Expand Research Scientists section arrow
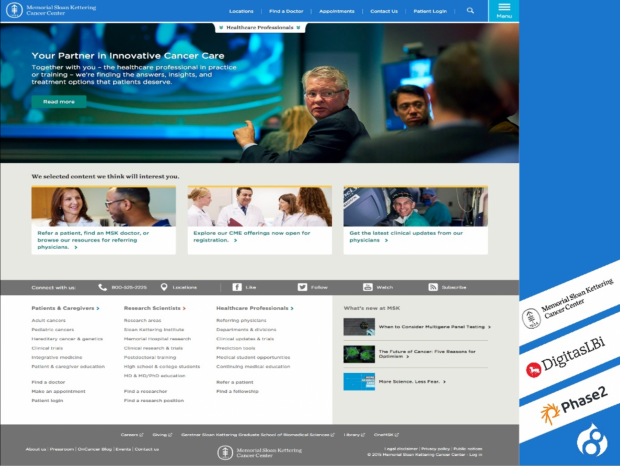620x466 pixels. pyautogui.click(x=184, y=308)
